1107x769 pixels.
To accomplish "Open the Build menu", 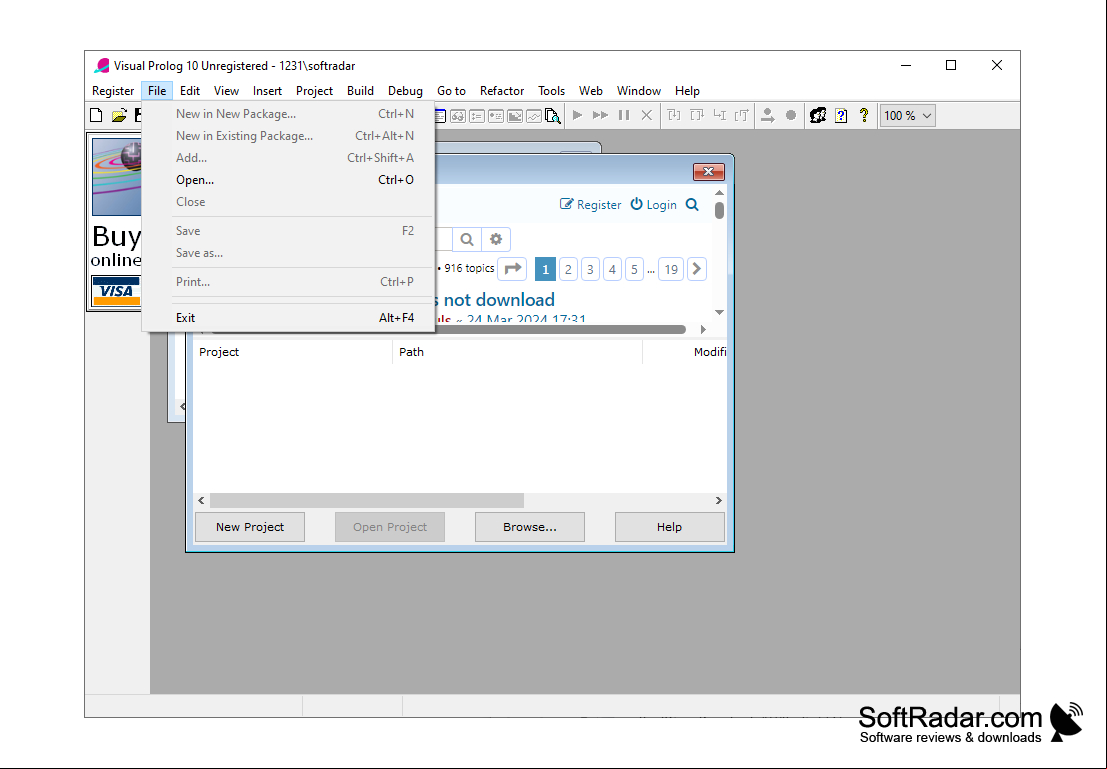I will tap(360, 90).
